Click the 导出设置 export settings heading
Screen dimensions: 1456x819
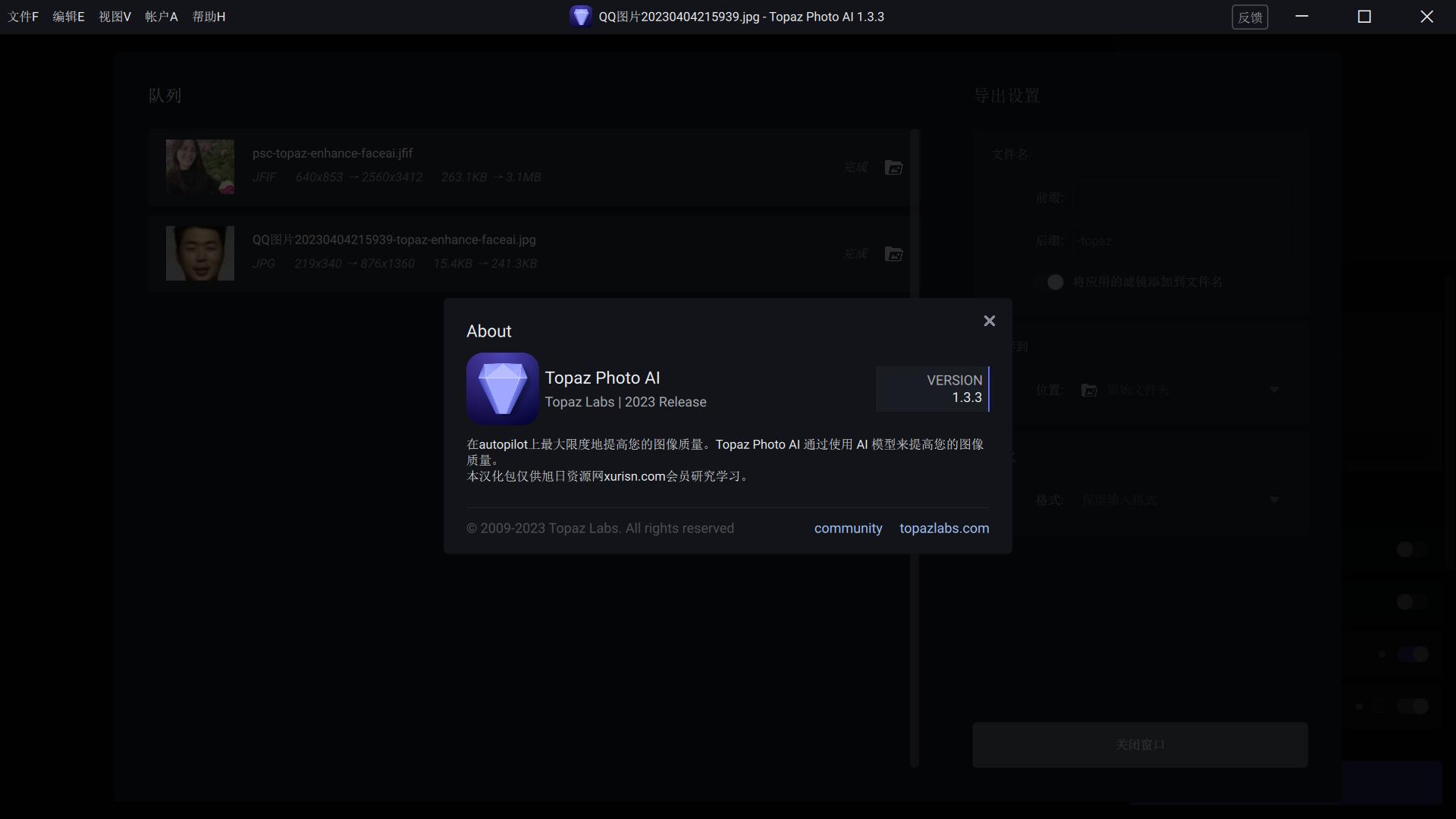(1007, 96)
